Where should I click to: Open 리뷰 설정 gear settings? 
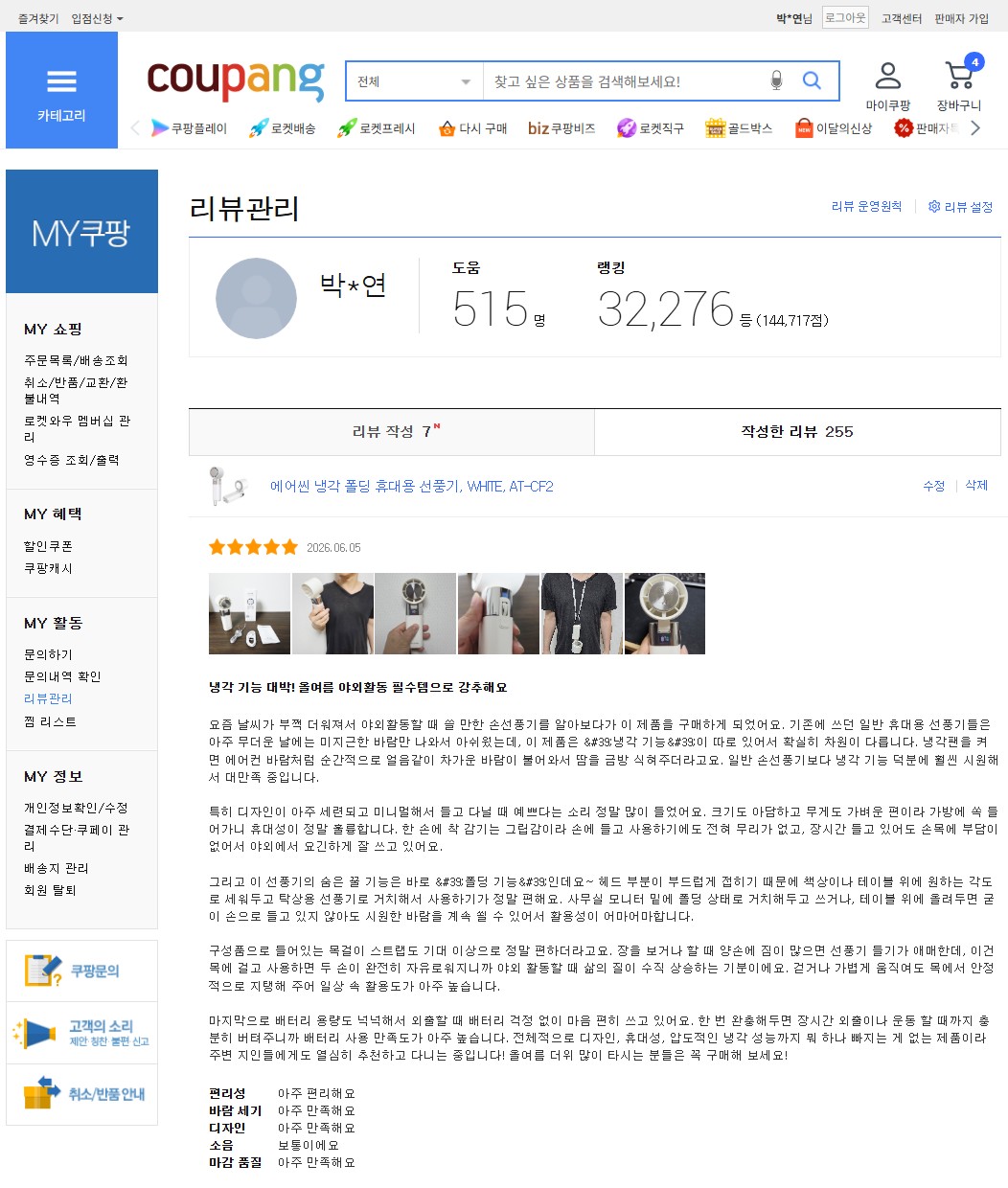(x=960, y=207)
